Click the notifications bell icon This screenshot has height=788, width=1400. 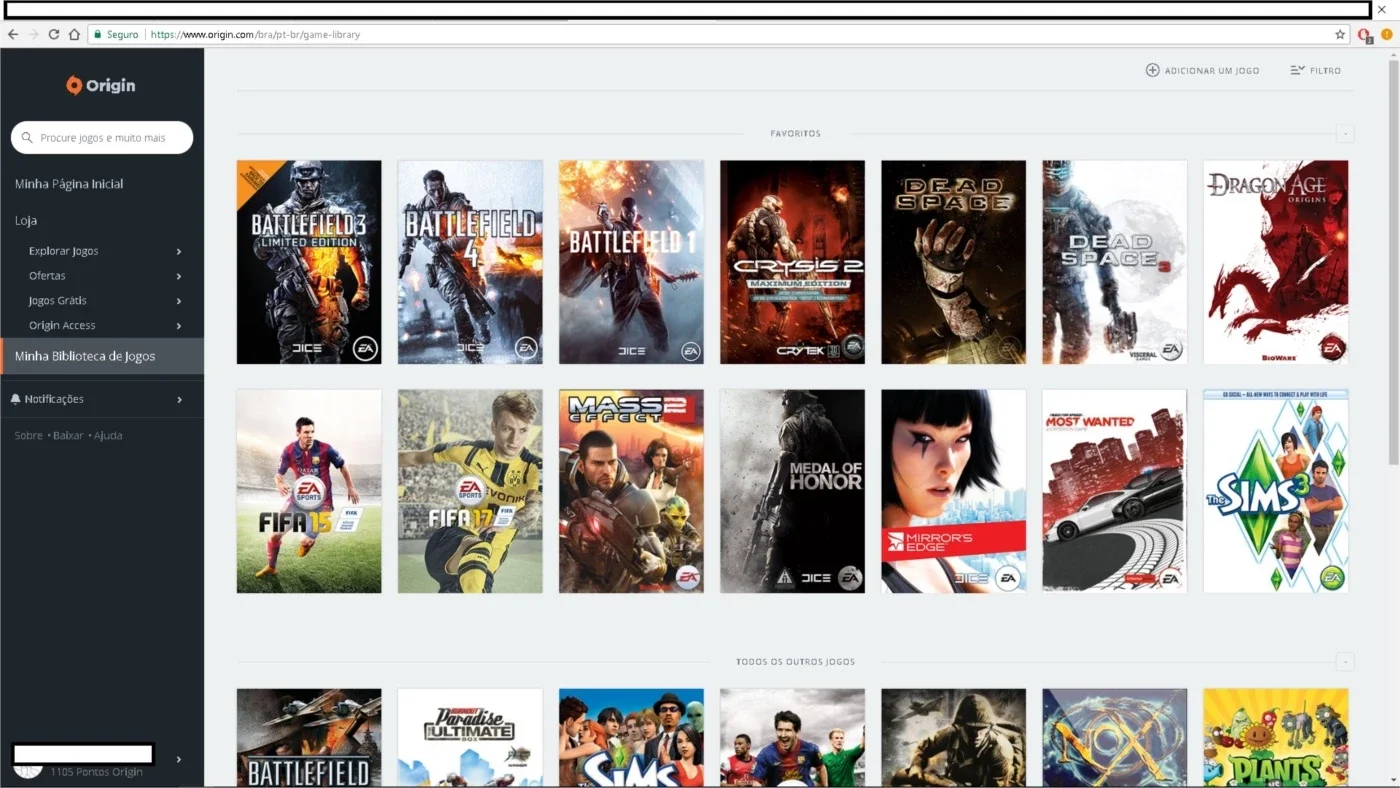tap(15, 399)
